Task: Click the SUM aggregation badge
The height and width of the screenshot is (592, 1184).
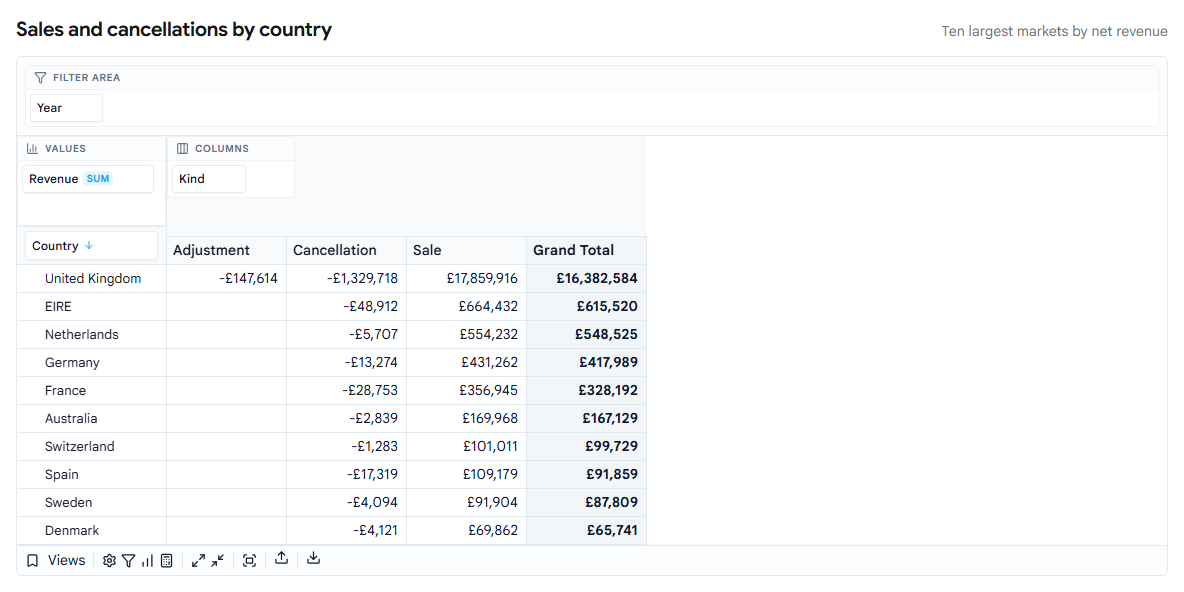Action: [97, 179]
